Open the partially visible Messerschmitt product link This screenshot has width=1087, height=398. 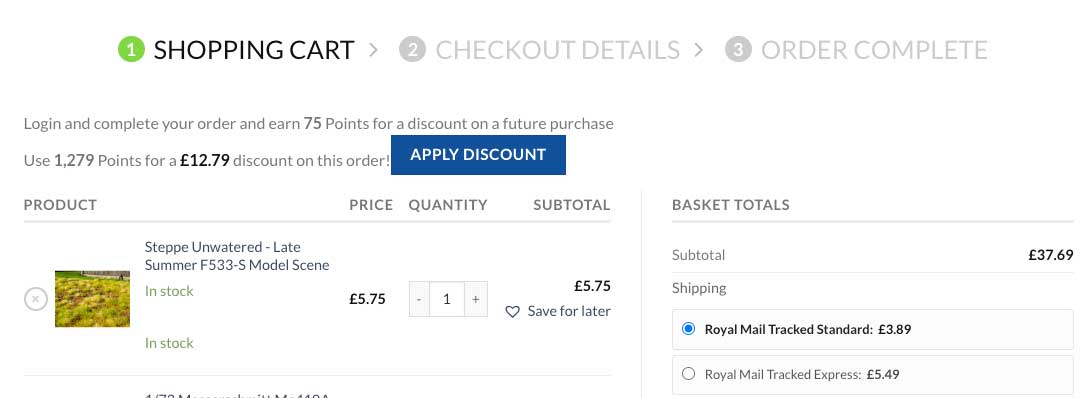coord(237,395)
